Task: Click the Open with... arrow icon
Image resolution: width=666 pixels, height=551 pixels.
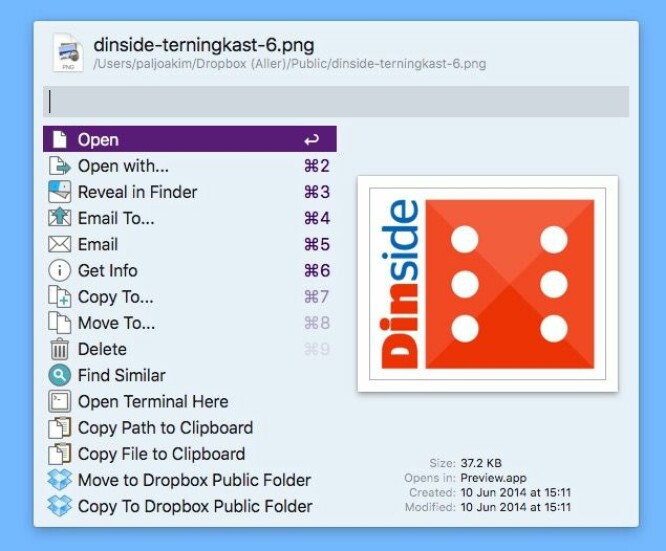Action: click(59, 166)
